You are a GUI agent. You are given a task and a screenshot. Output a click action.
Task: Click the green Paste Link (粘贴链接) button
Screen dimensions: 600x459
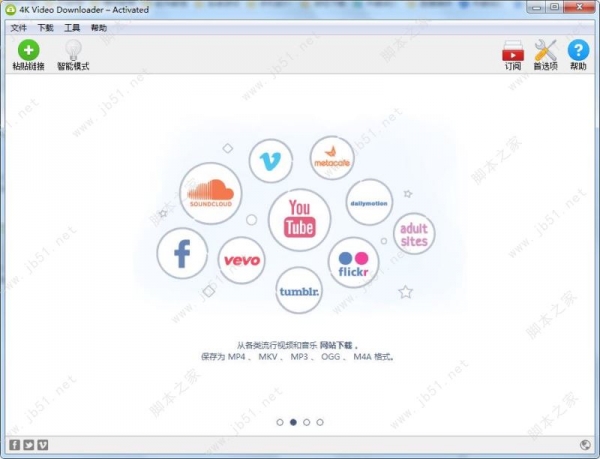(x=28, y=55)
